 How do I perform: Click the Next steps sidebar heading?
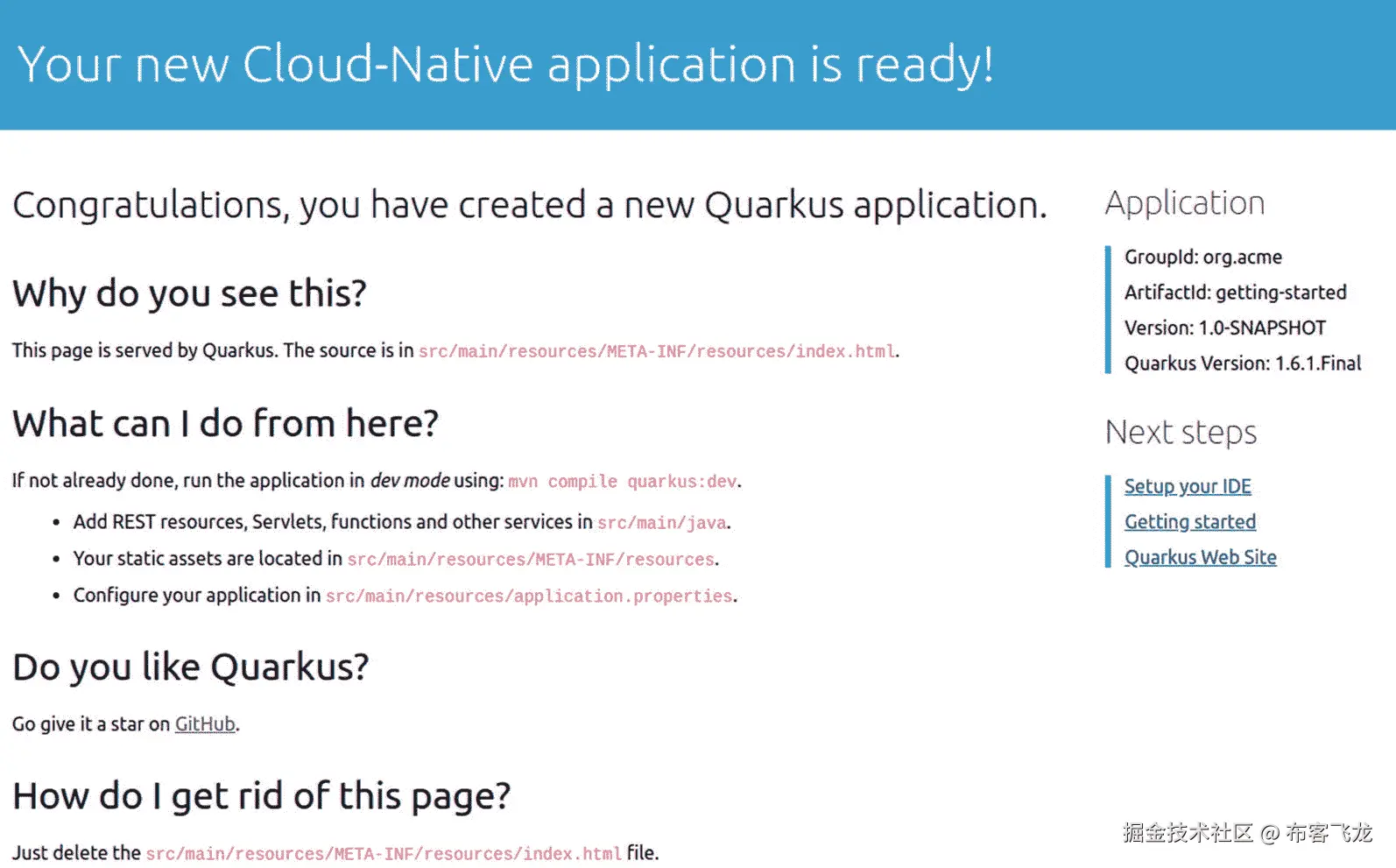pos(1181,433)
